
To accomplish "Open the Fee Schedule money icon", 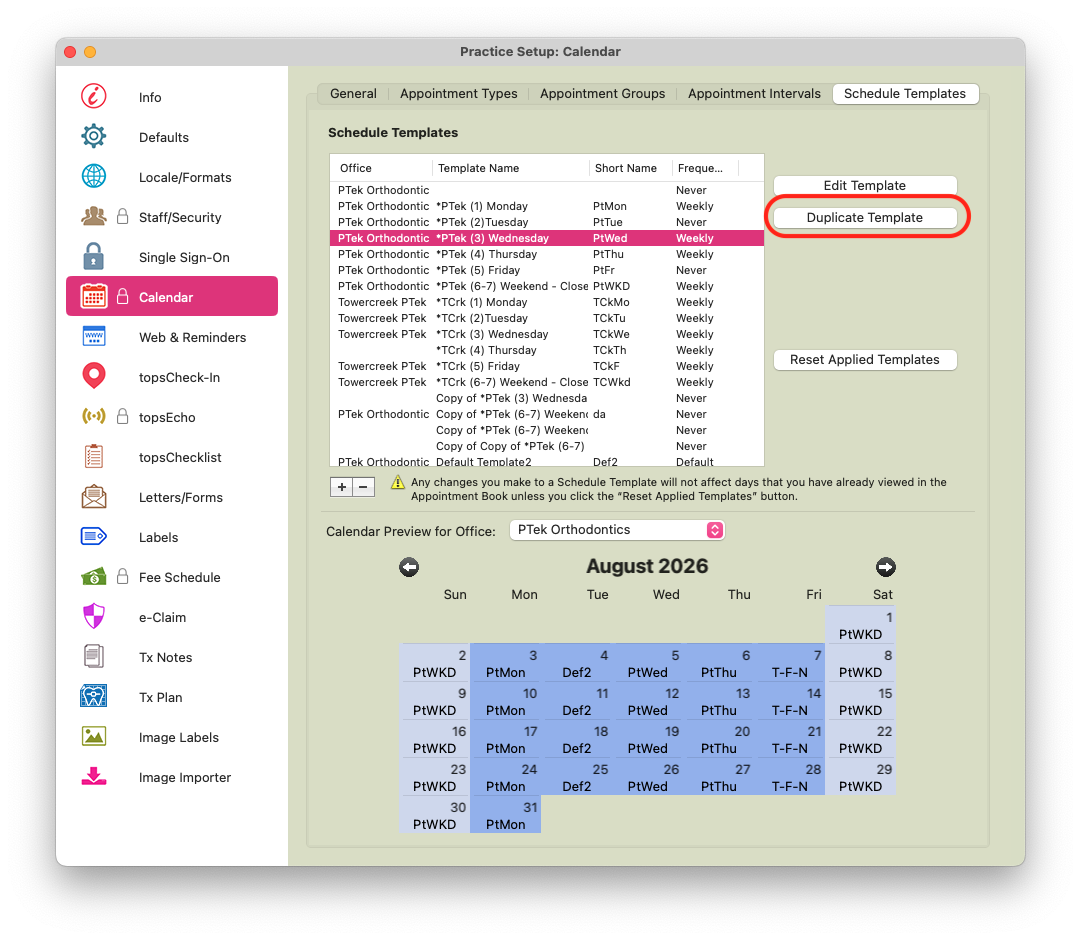I will [94, 577].
